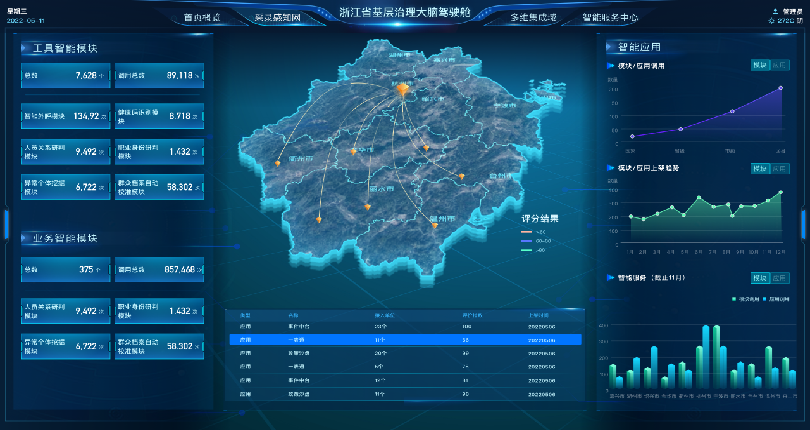Switch to the 资源感知网 tab
Viewport: 810px width, 430px height.
click(279, 18)
